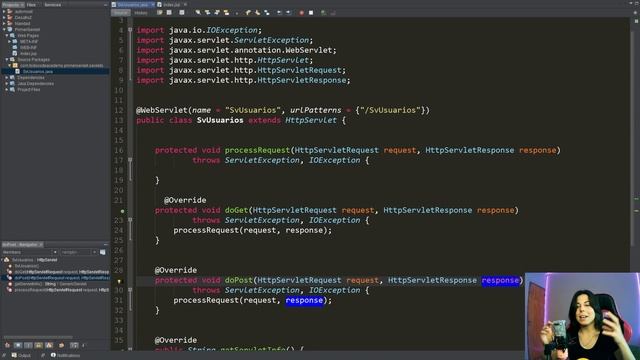Toggle Show Inherited Members in Navigator
Image resolution: width=640 pixels, height=360 pixels.
(x=7, y=345)
